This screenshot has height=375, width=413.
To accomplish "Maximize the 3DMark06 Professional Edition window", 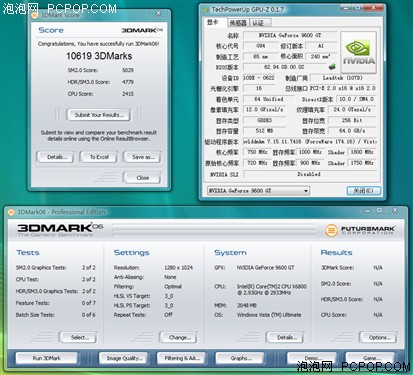I will 380,210.
